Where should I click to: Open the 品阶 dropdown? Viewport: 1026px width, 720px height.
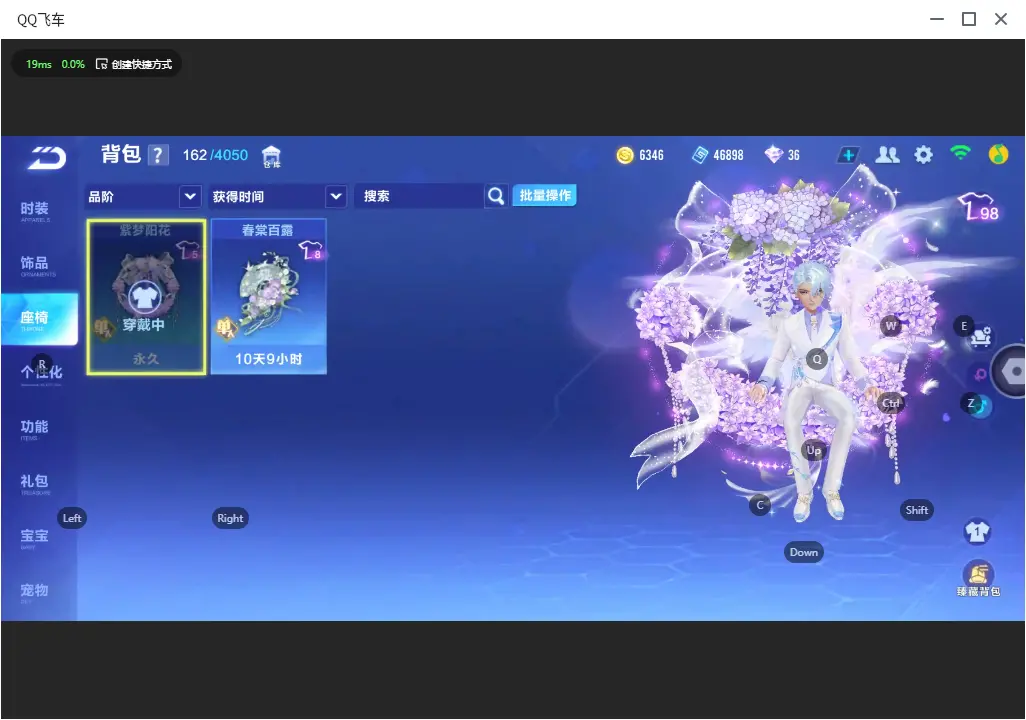click(x=143, y=196)
